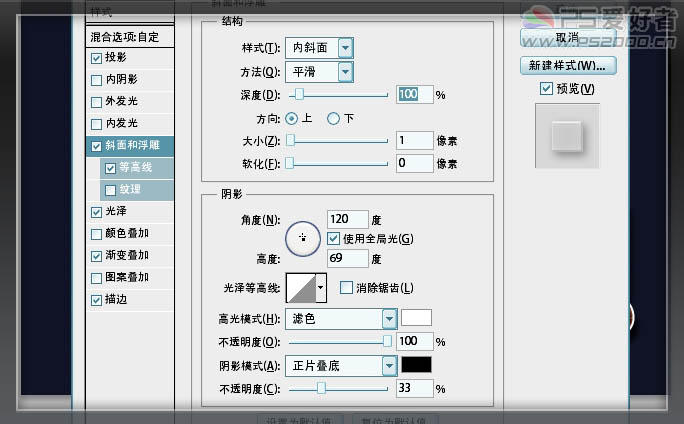This screenshot has width=684, height=424.
Task: Click the 新建样式 new style button
Action: (568, 65)
